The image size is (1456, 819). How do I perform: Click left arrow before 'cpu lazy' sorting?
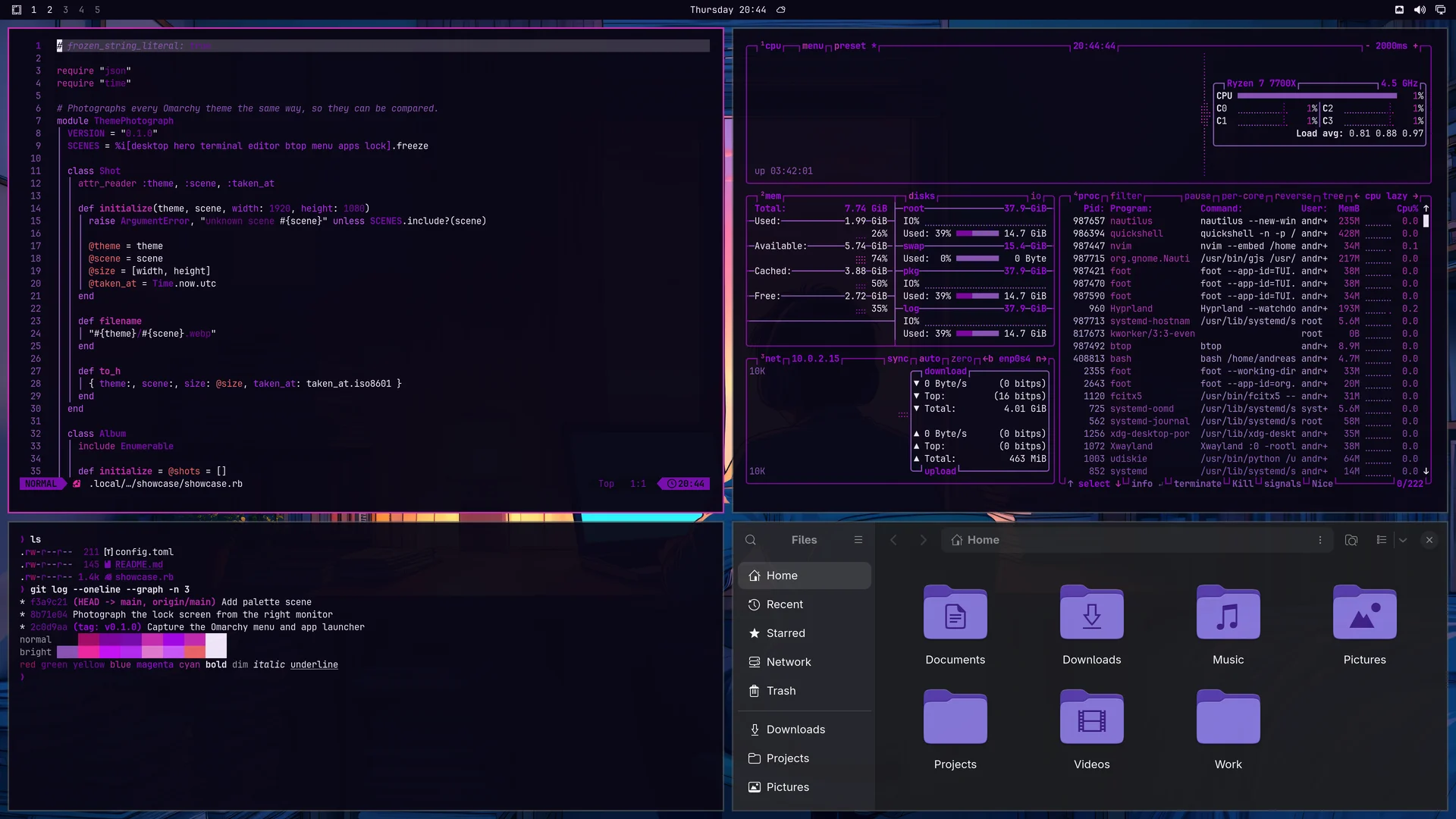(1357, 196)
